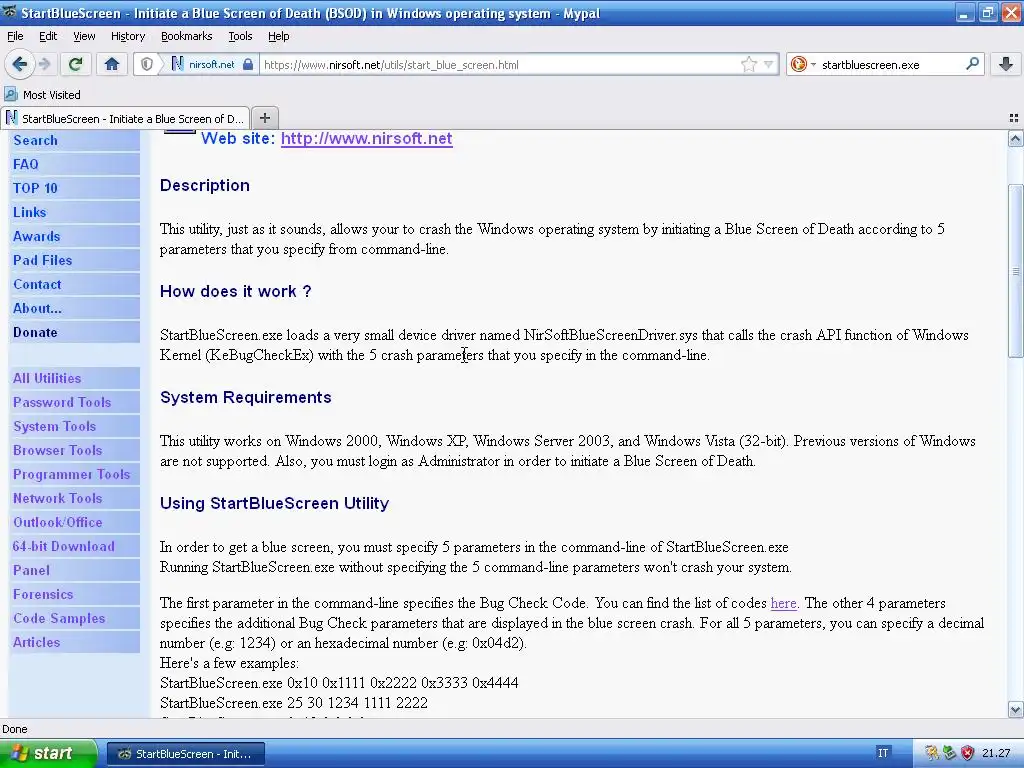
Task: Open the Tools menu
Action: (x=240, y=36)
